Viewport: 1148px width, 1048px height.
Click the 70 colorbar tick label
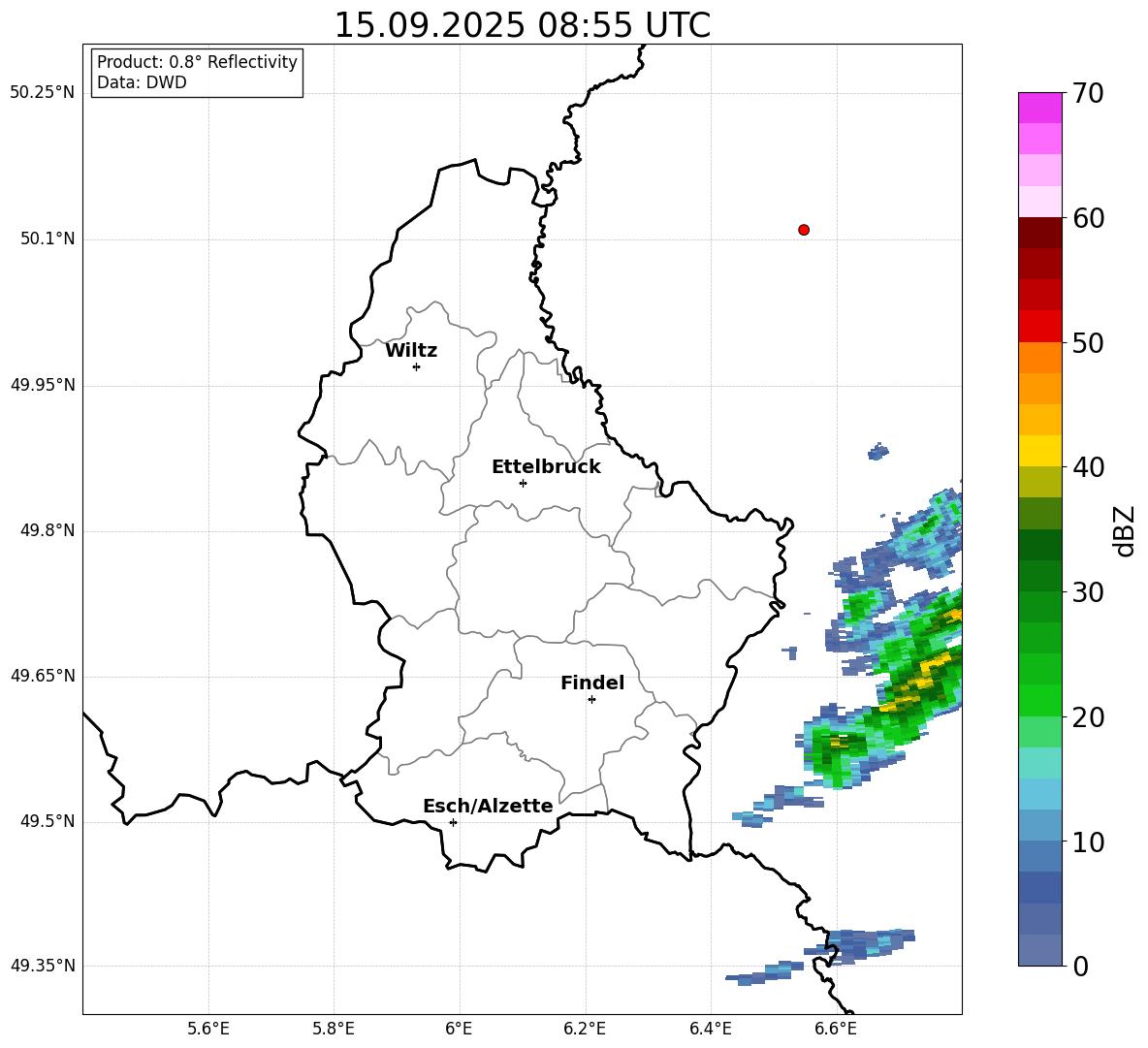pyautogui.click(x=1089, y=94)
